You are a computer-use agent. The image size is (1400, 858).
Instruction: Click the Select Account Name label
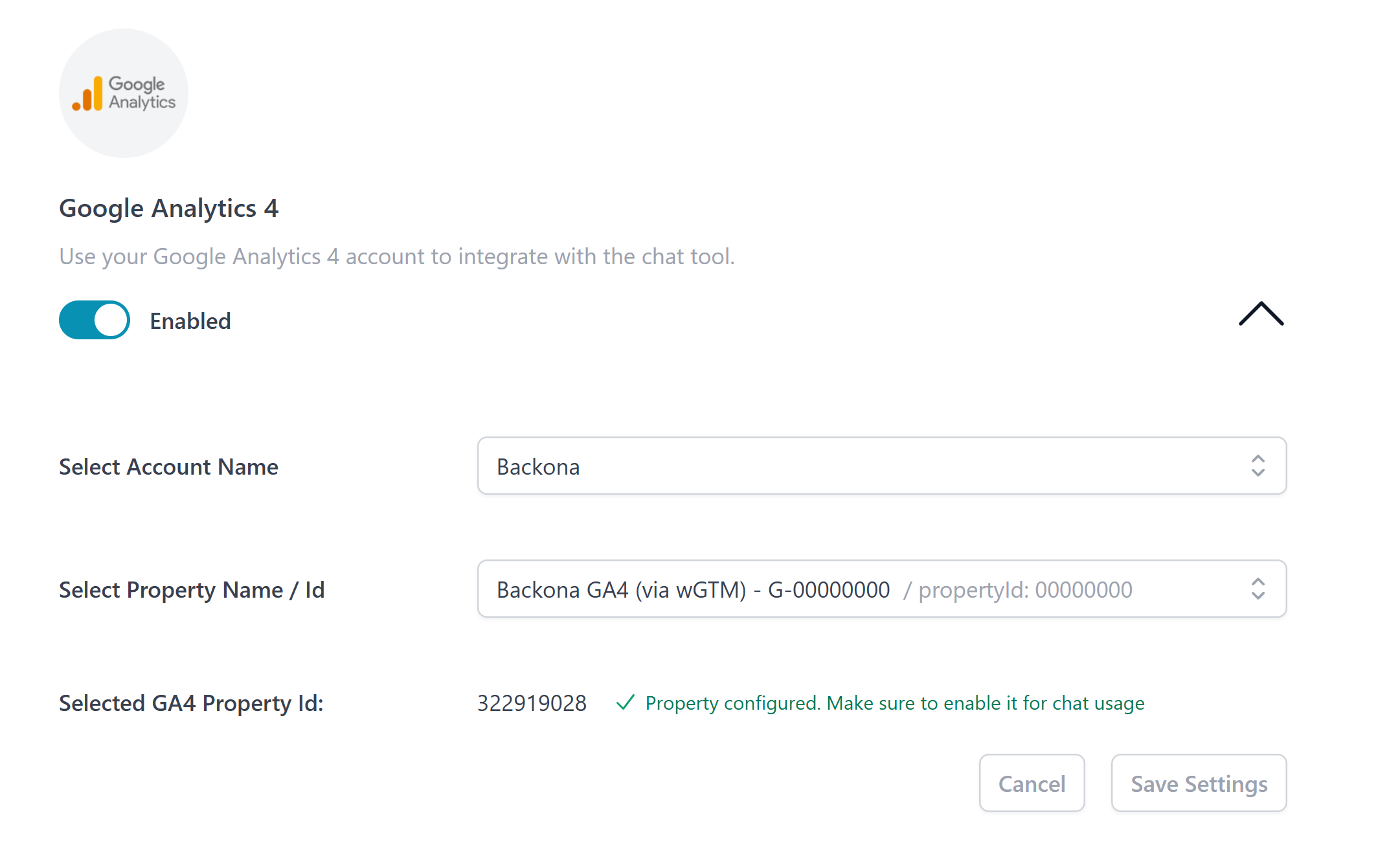click(x=168, y=467)
